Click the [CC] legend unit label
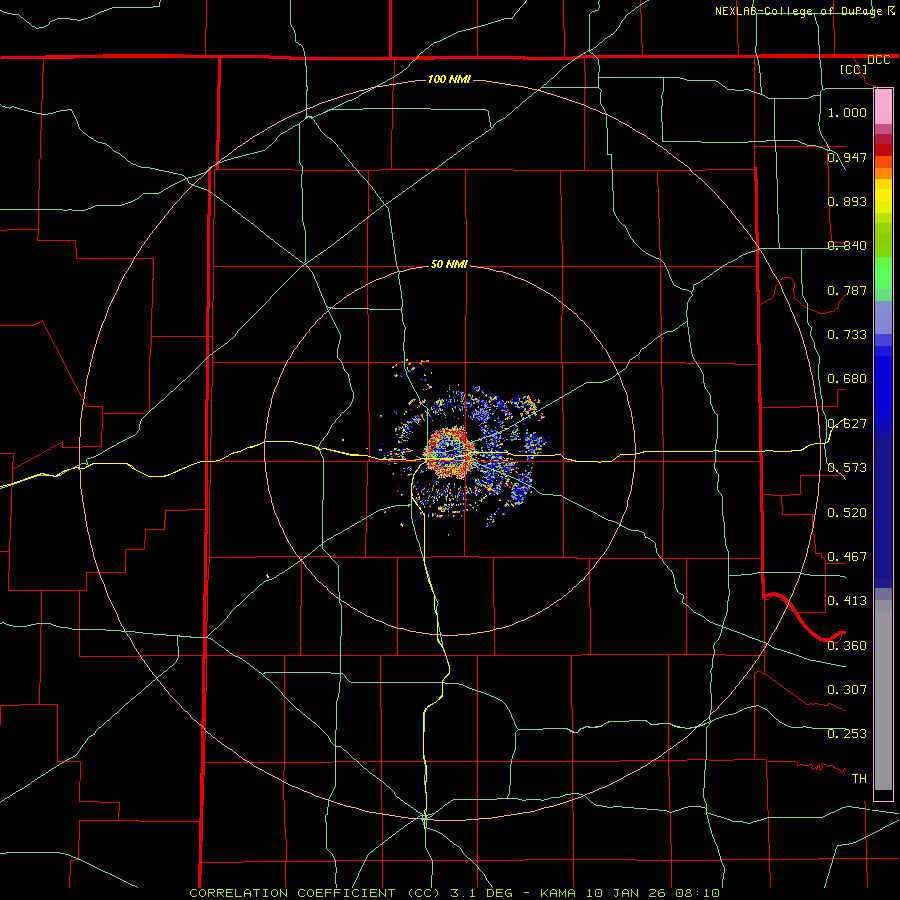The width and height of the screenshot is (900, 900). click(x=854, y=69)
